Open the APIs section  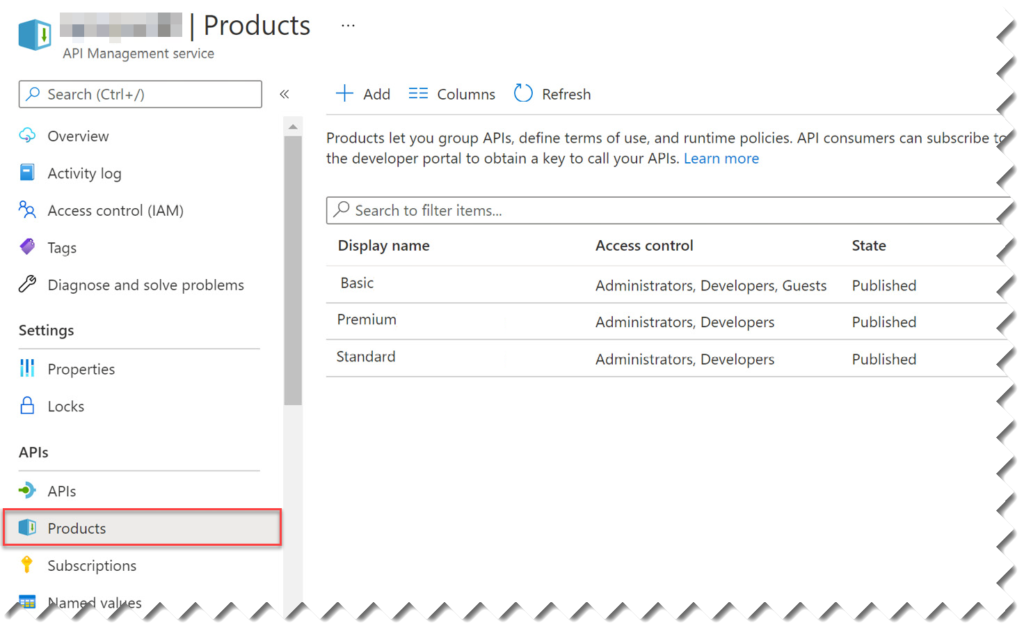pyautogui.click(x=63, y=490)
